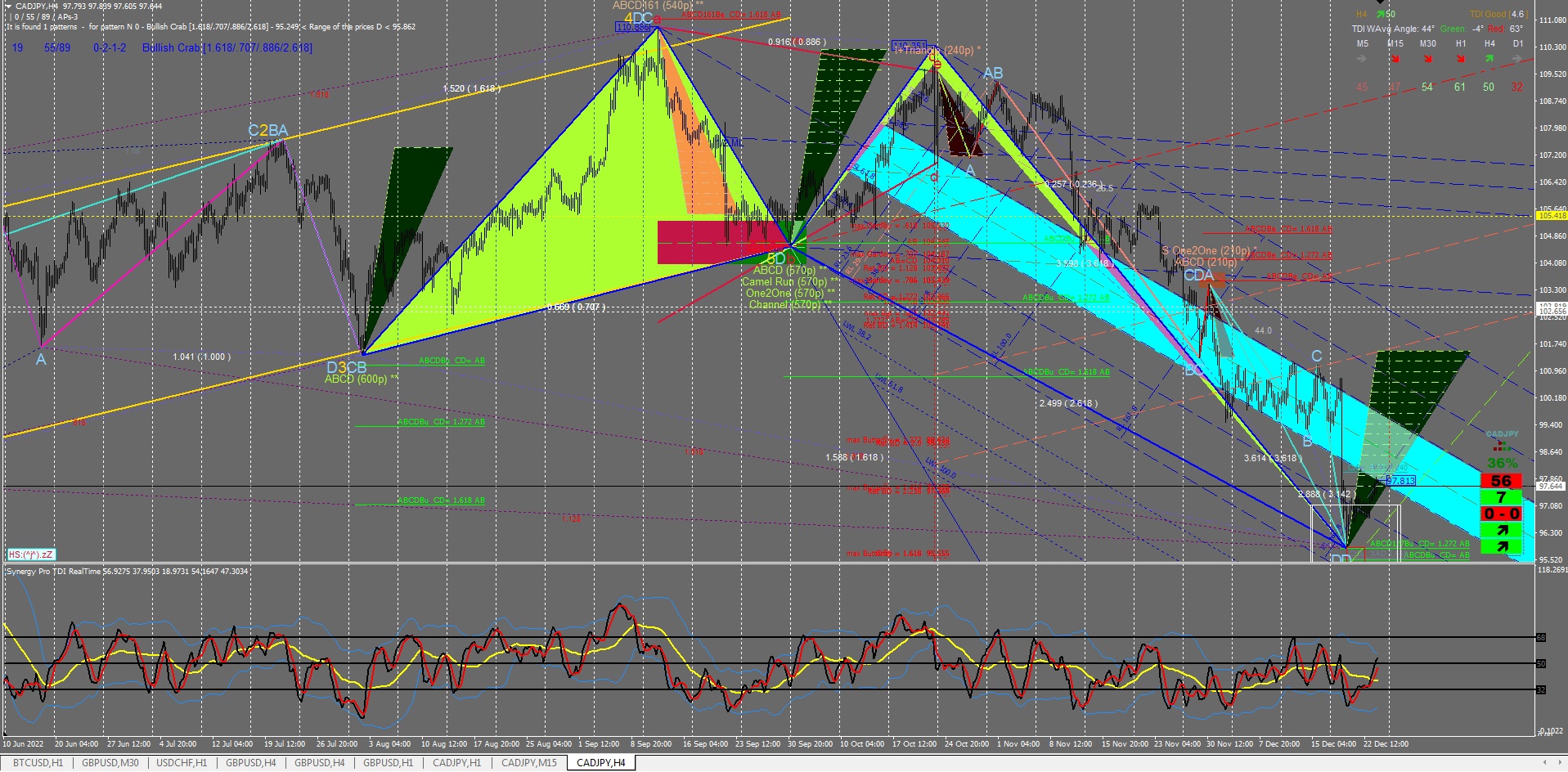Click the red box showing 56
This screenshot has width=1568, height=772.
tap(1500, 481)
